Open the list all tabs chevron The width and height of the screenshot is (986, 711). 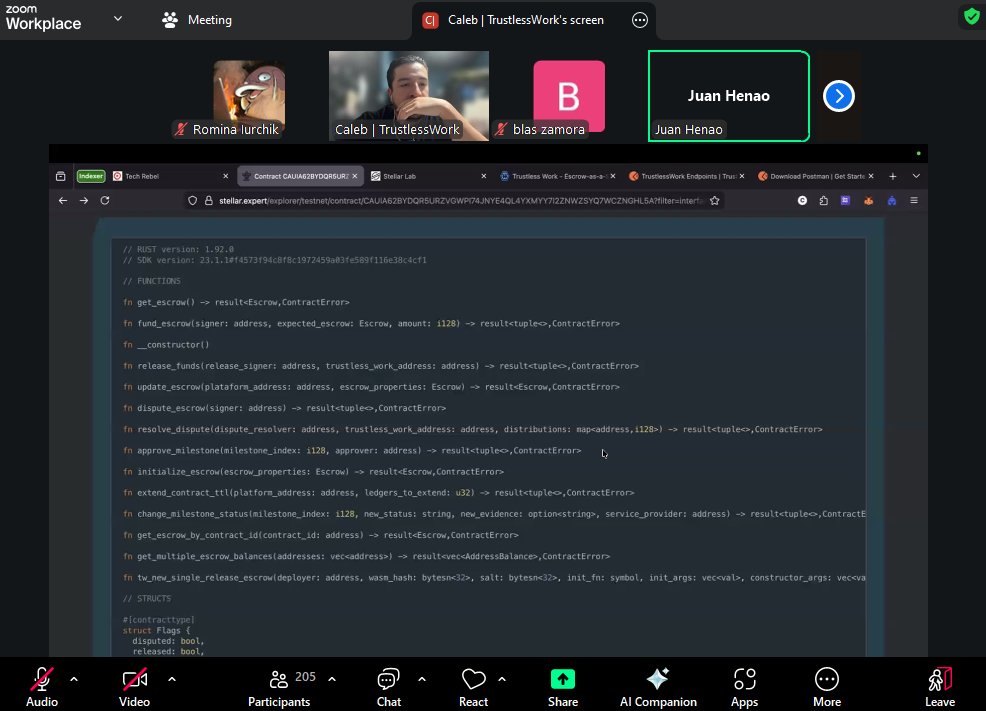coord(916,176)
